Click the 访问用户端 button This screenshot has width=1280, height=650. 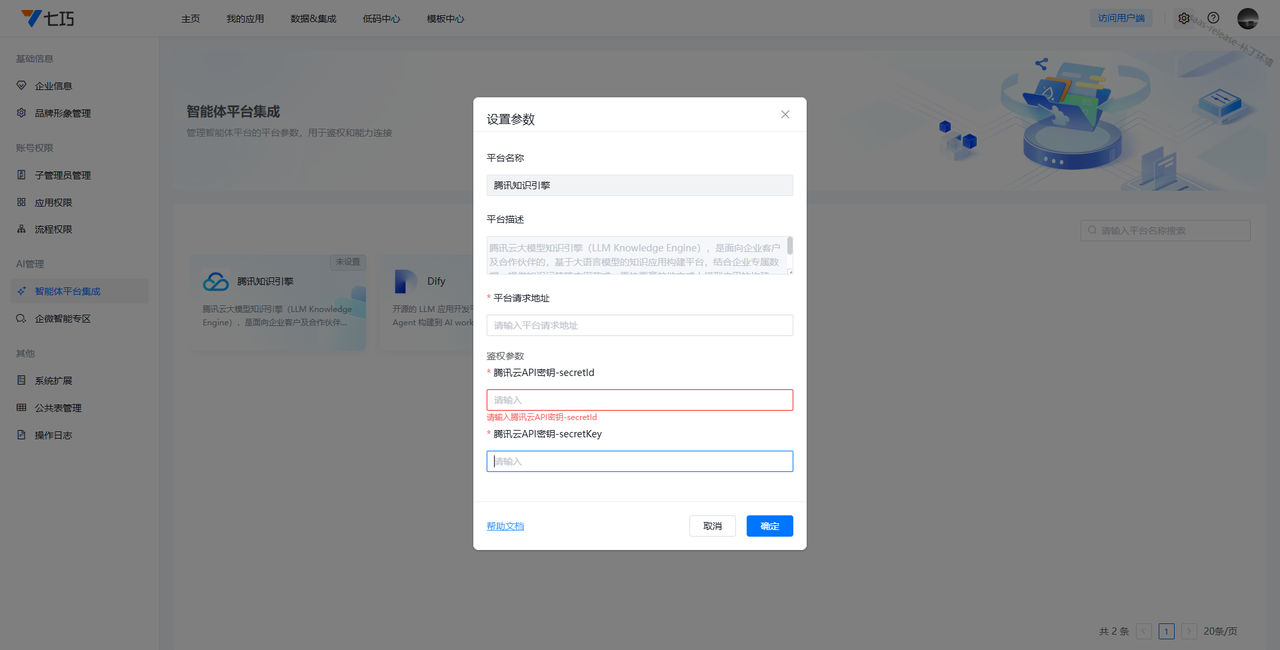1120,18
